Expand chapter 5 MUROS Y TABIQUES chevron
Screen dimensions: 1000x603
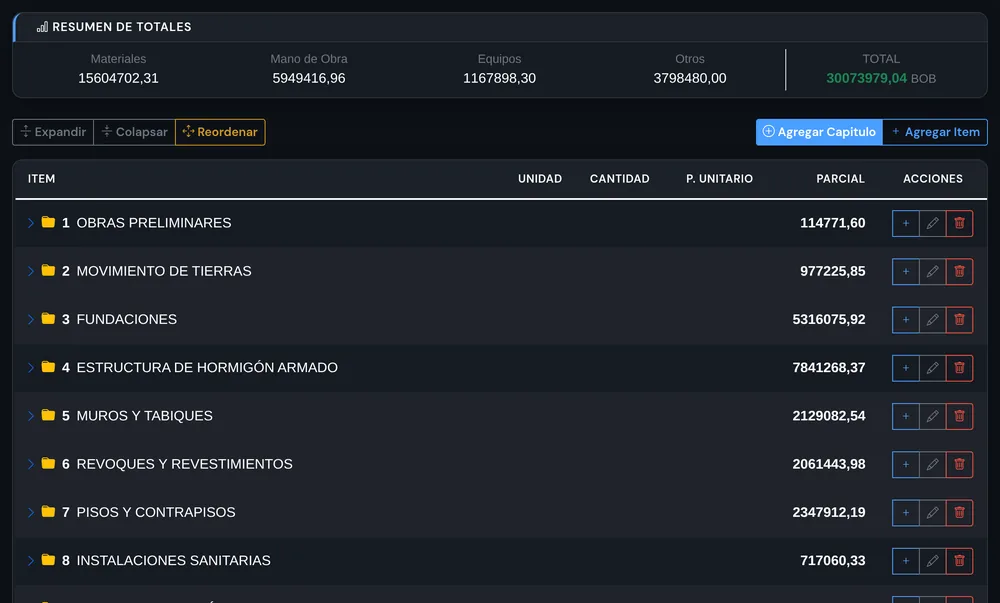(31, 416)
